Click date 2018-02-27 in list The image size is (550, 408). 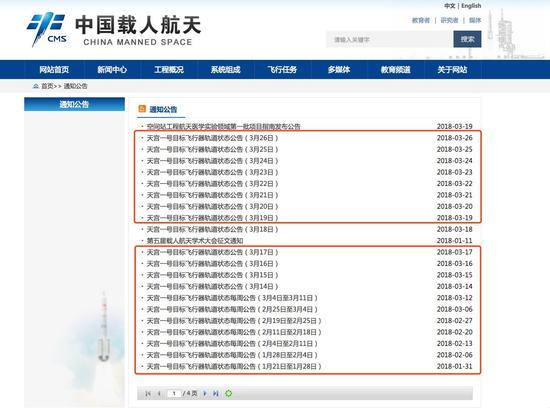[455, 321]
